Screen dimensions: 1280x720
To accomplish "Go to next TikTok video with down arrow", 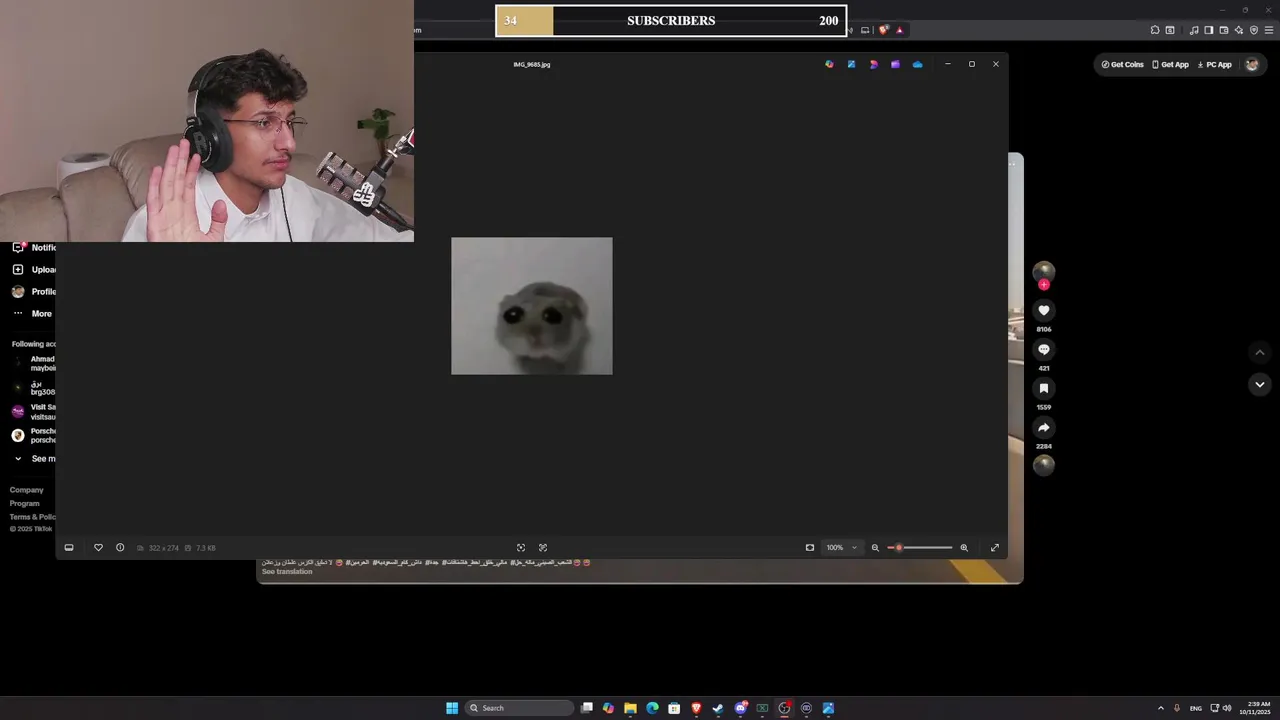I will pyautogui.click(x=1260, y=384).
